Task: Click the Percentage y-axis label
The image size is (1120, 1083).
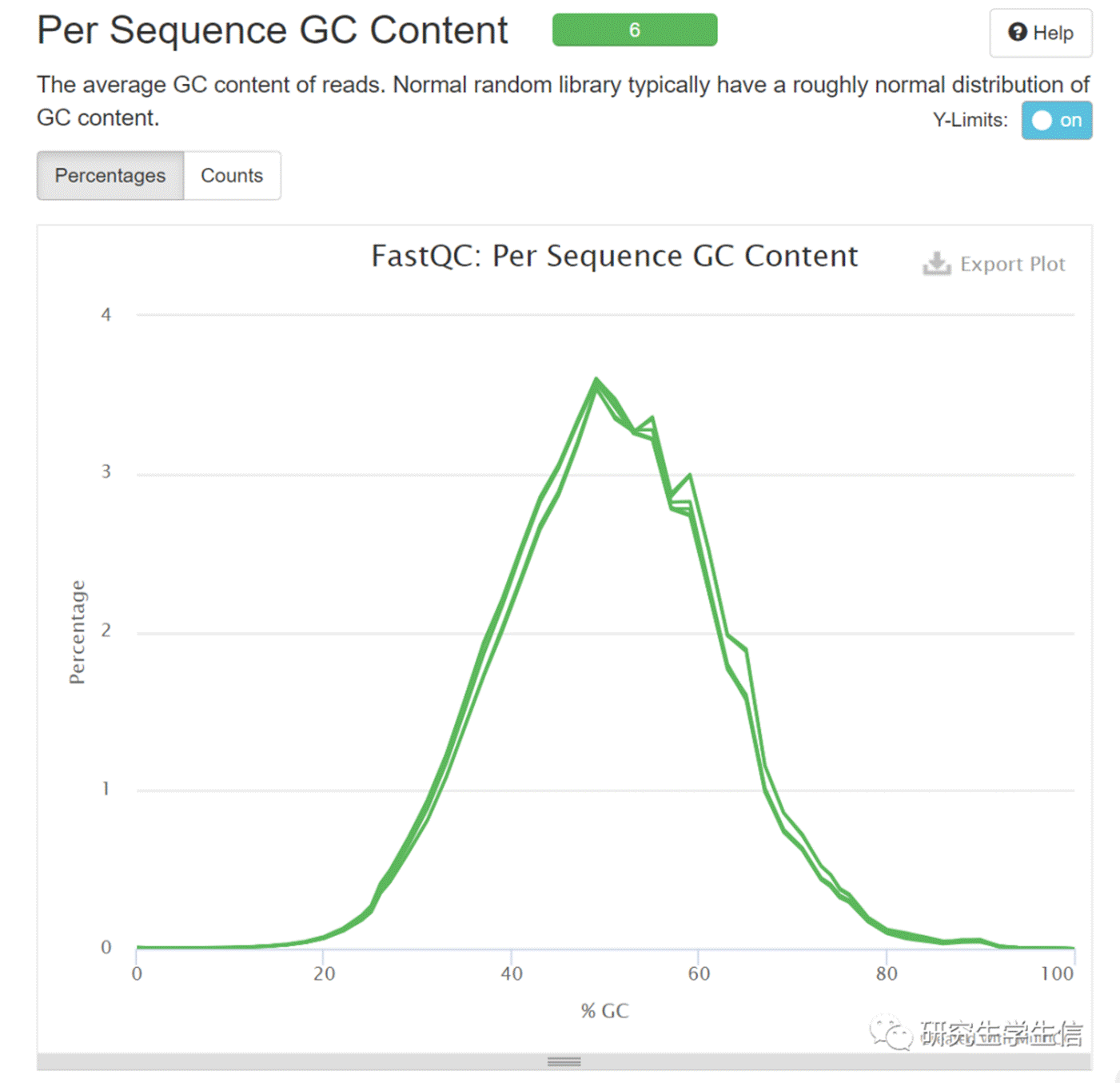Action: point(77,632)
